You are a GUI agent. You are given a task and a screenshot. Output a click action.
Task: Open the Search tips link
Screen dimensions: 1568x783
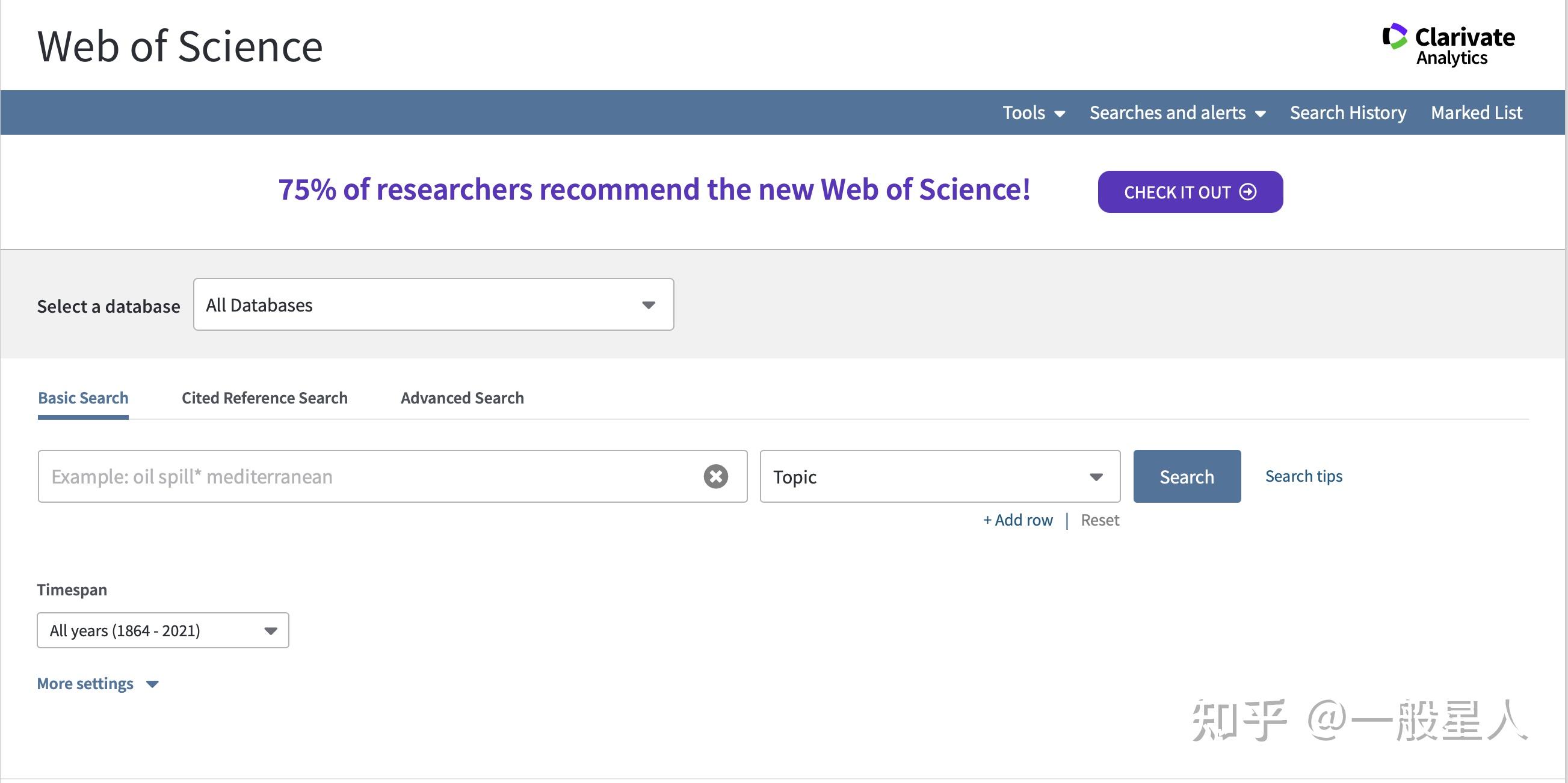click(x=1304, y=476)
